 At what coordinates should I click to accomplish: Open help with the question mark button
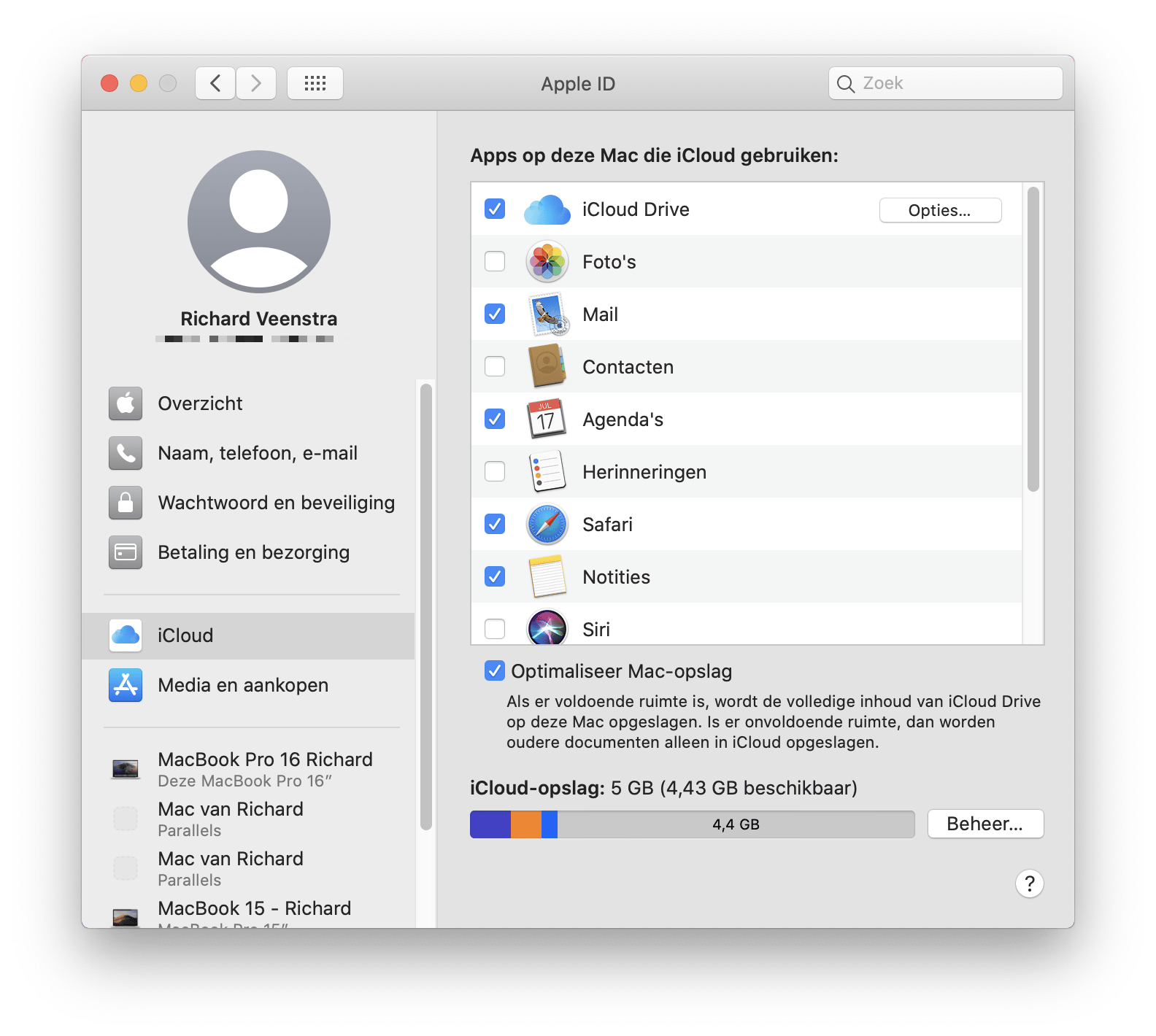pos(1030,884)
